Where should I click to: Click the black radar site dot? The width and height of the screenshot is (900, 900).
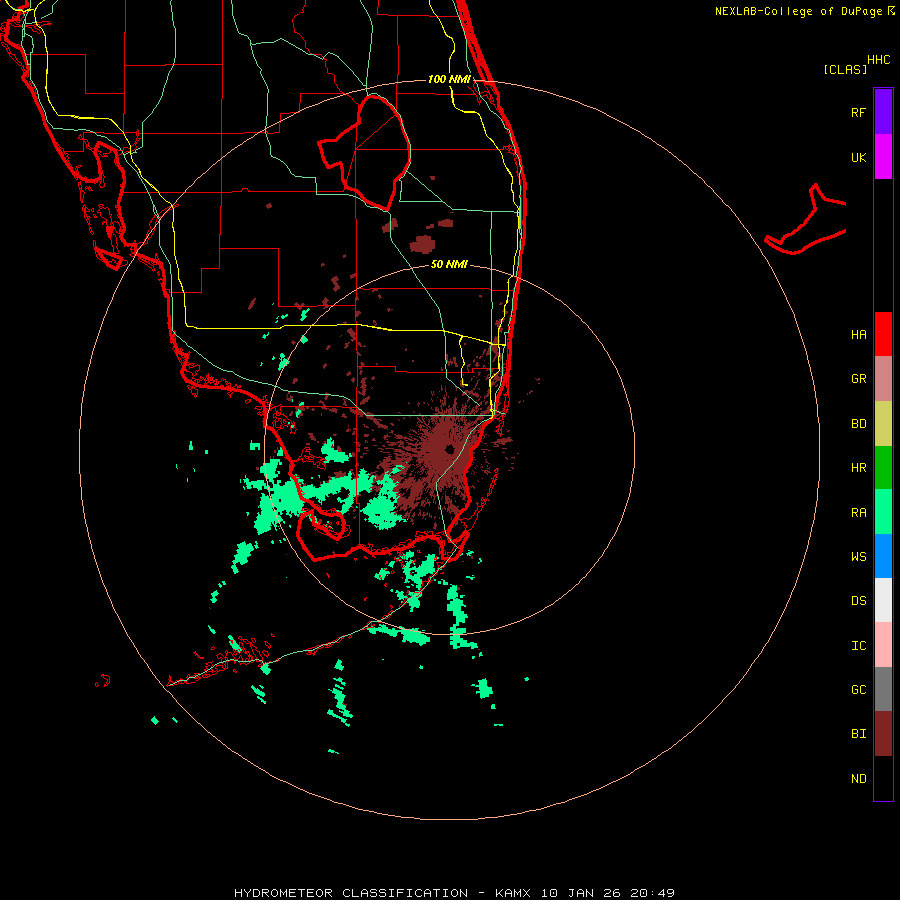coord(449,449)
